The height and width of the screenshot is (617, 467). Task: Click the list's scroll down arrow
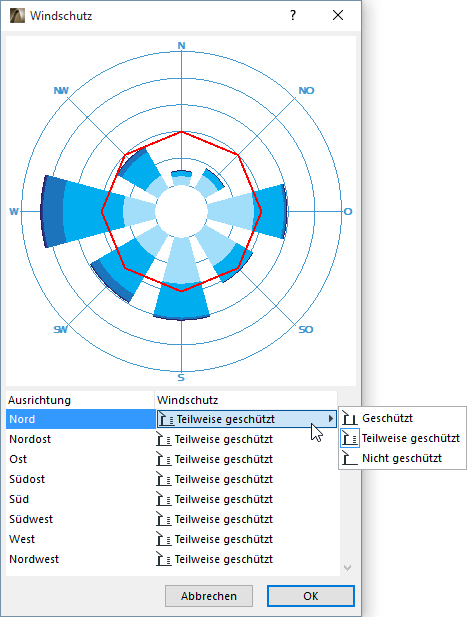pyautogui.click(x=347, y=568)
